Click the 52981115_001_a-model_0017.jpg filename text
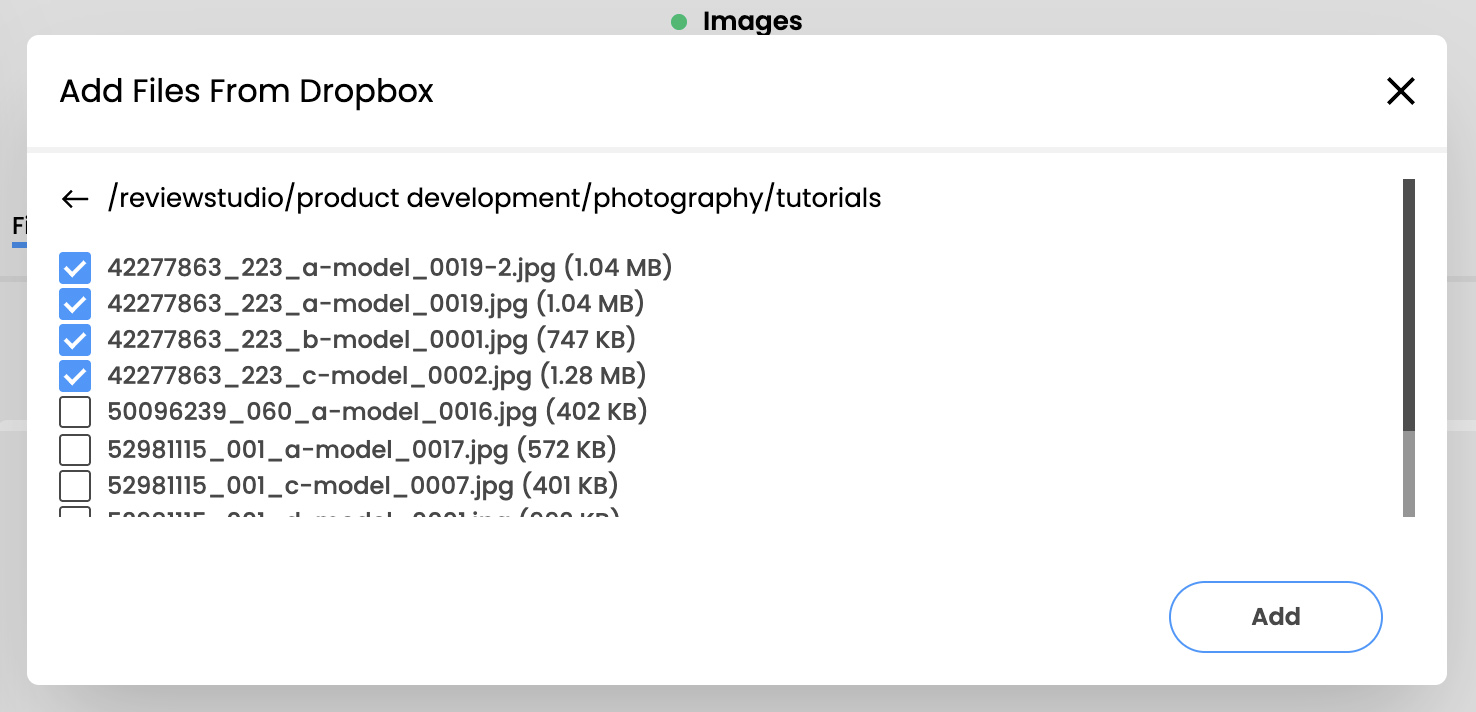The height and width of the screenshot is (712, 1476). click(x=308, y=449)
